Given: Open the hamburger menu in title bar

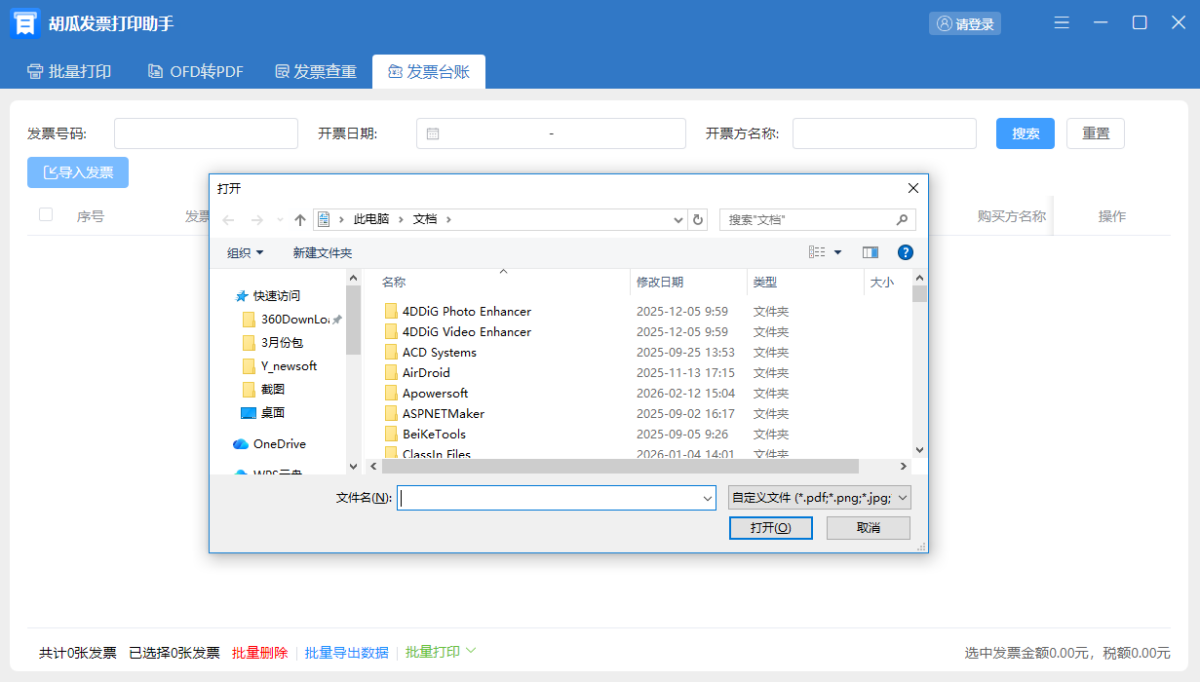Looking at the screenshot, I should (1062, 23).
